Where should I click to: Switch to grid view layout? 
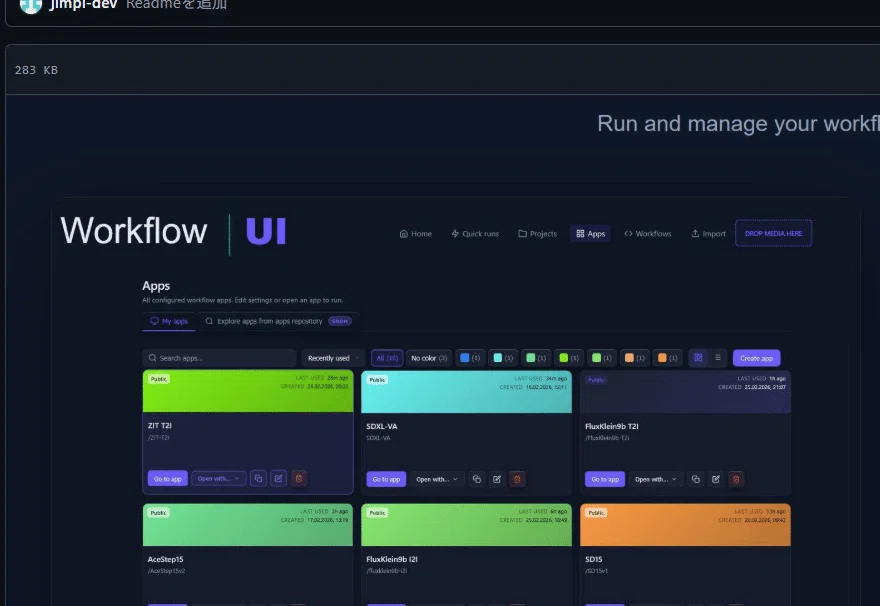click(698, 357)
